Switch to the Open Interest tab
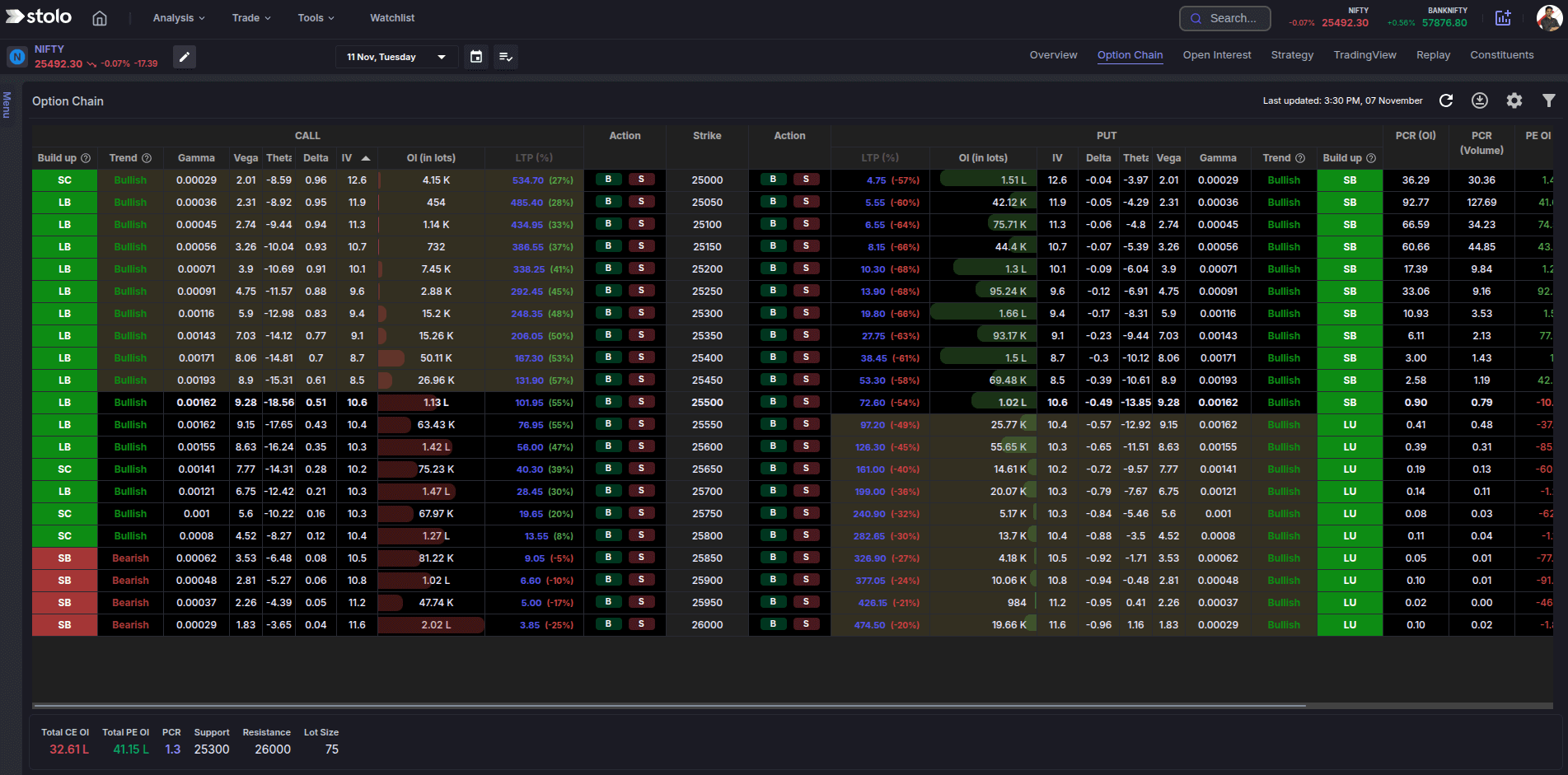Viewport: 1568px width, 775px height. pyautogui.click(x=1217, y=54)
